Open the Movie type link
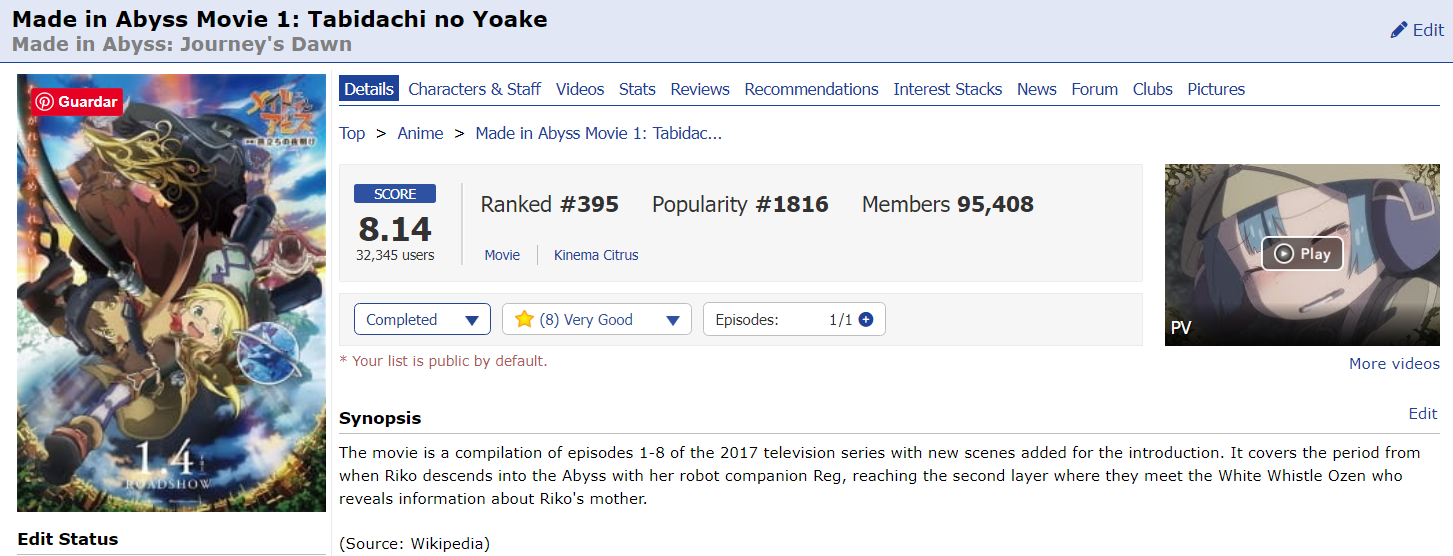Viewport: 1453px width, 556px height. (502, 255)
